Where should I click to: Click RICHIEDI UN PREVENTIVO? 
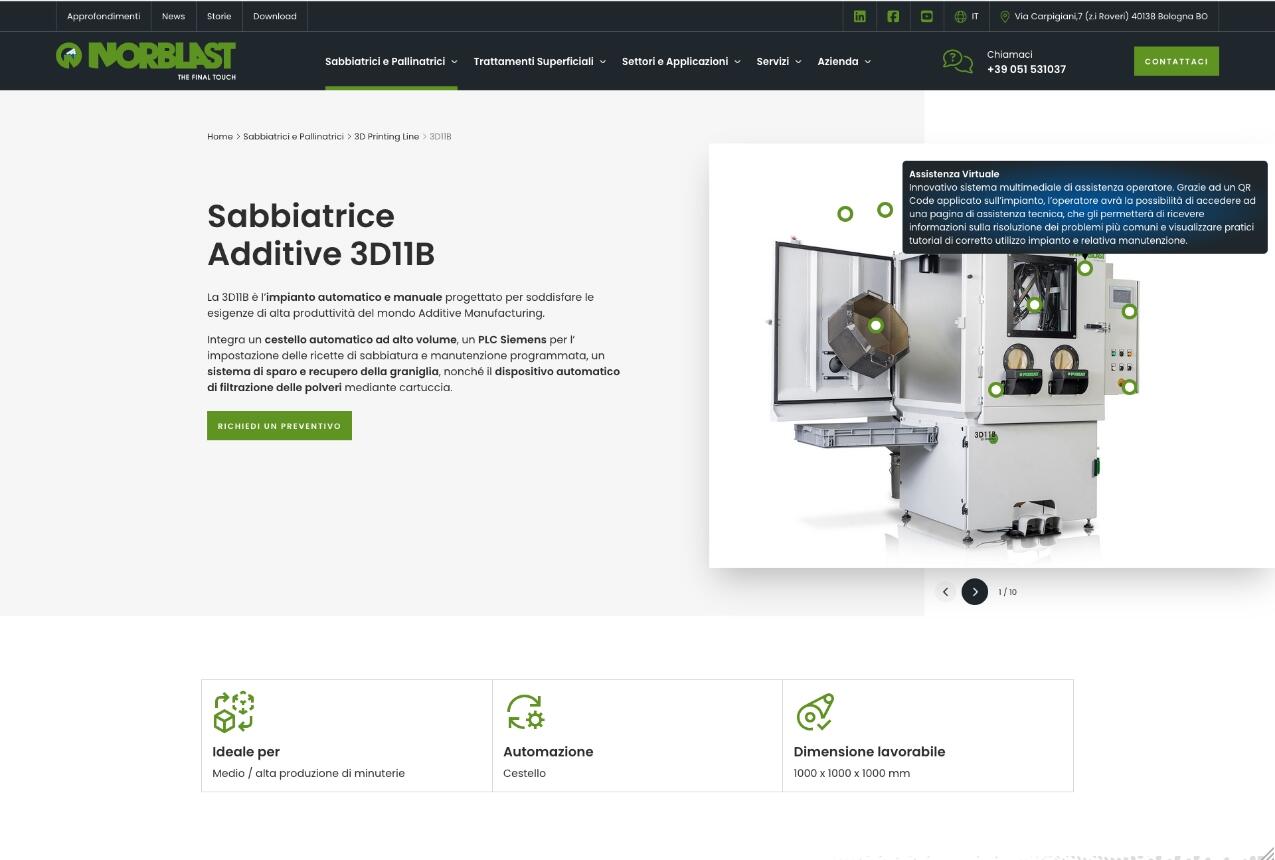[x=279, y=425]
